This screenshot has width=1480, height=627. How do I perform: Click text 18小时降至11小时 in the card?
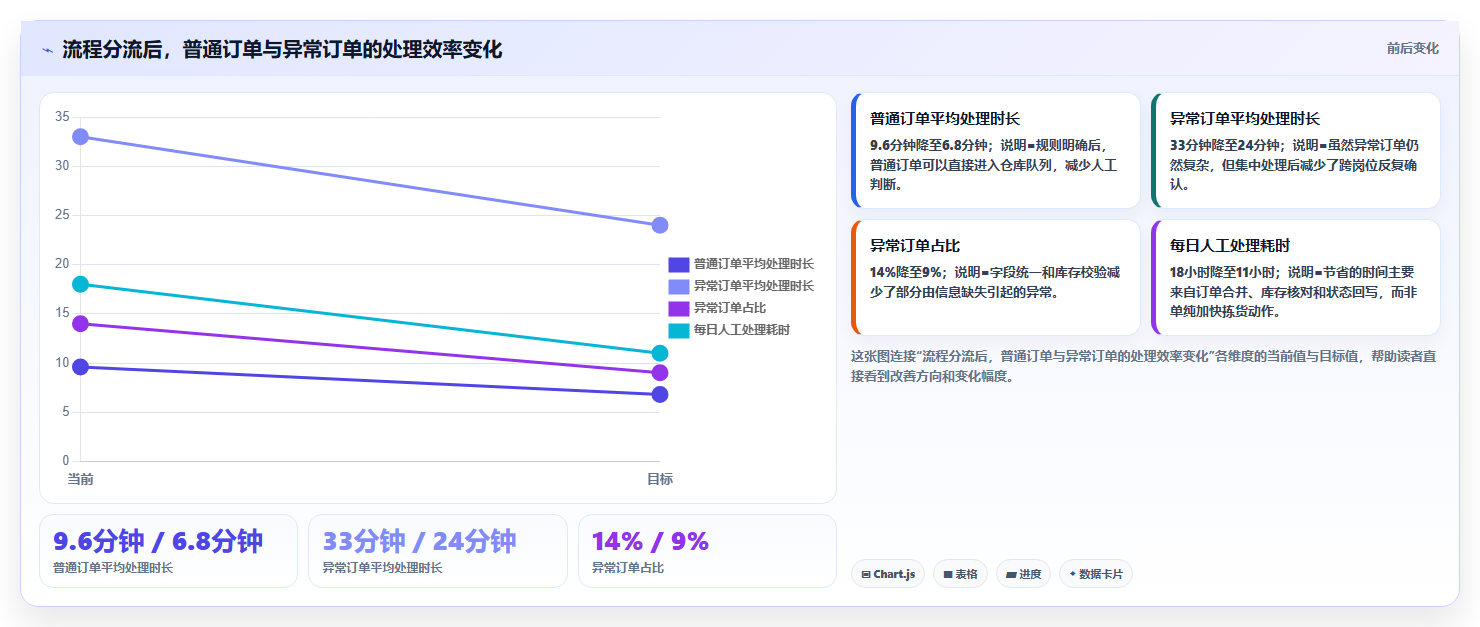click(x=1224, y=272)
